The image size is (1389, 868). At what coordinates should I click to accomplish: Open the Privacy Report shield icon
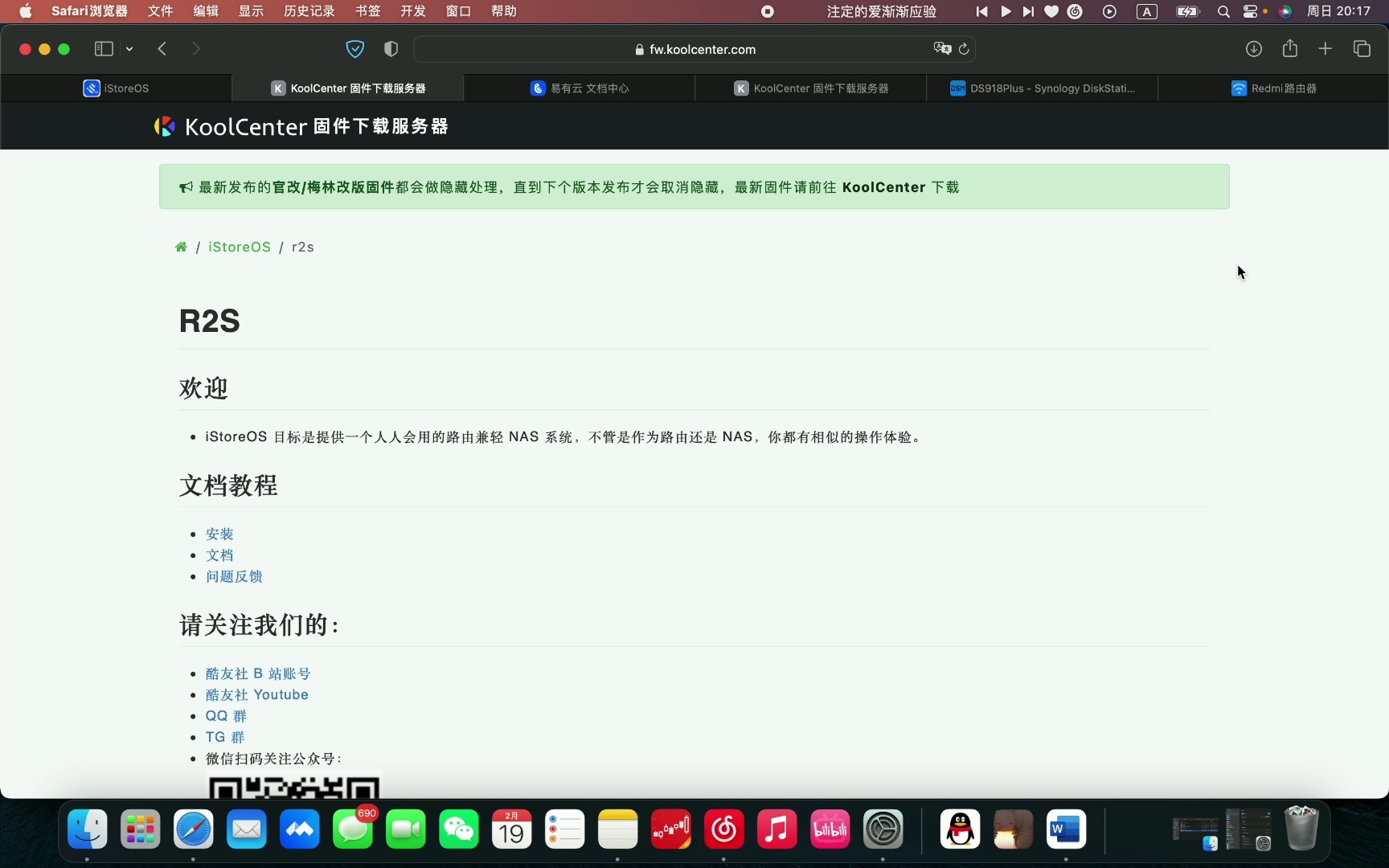coord(391,49)
